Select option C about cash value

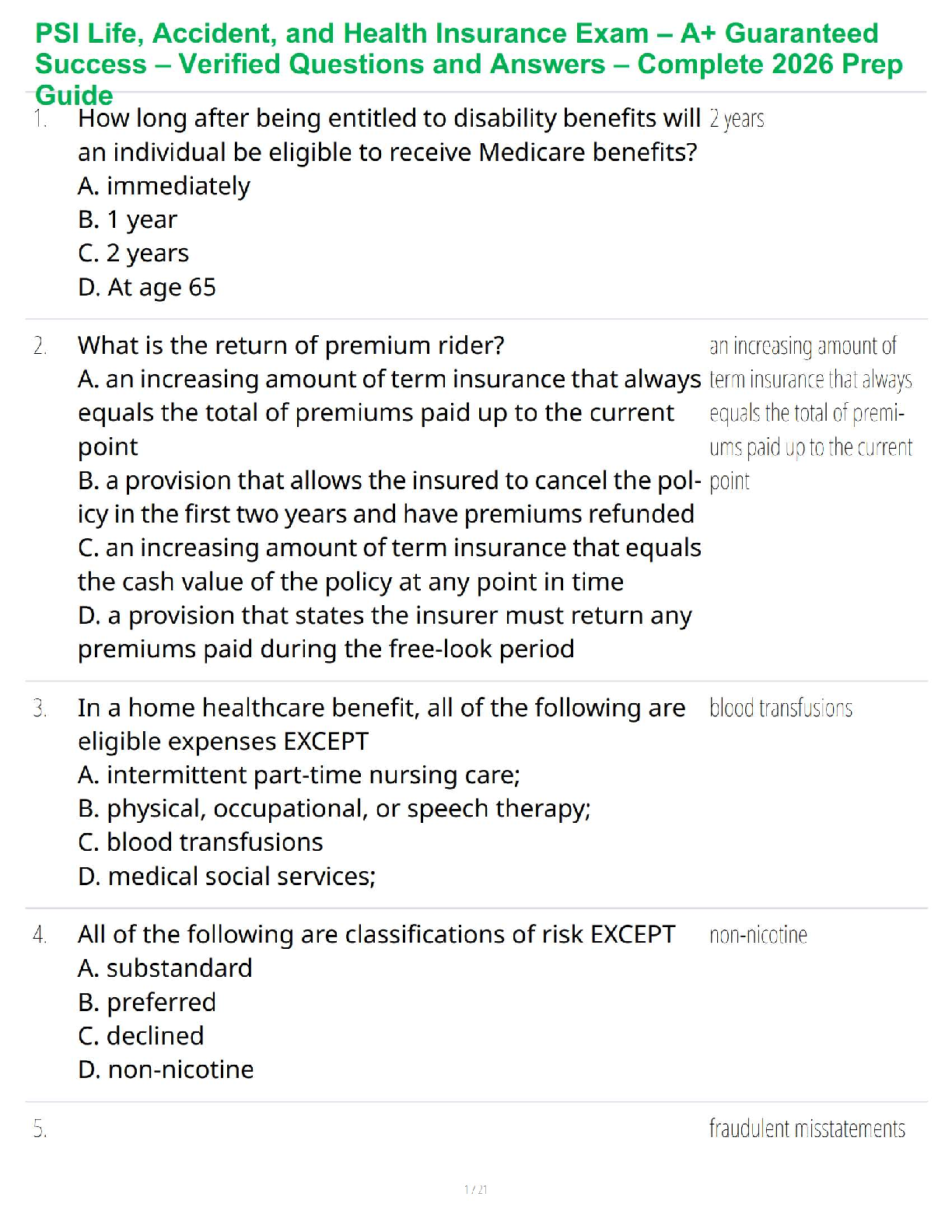[389, 565]
